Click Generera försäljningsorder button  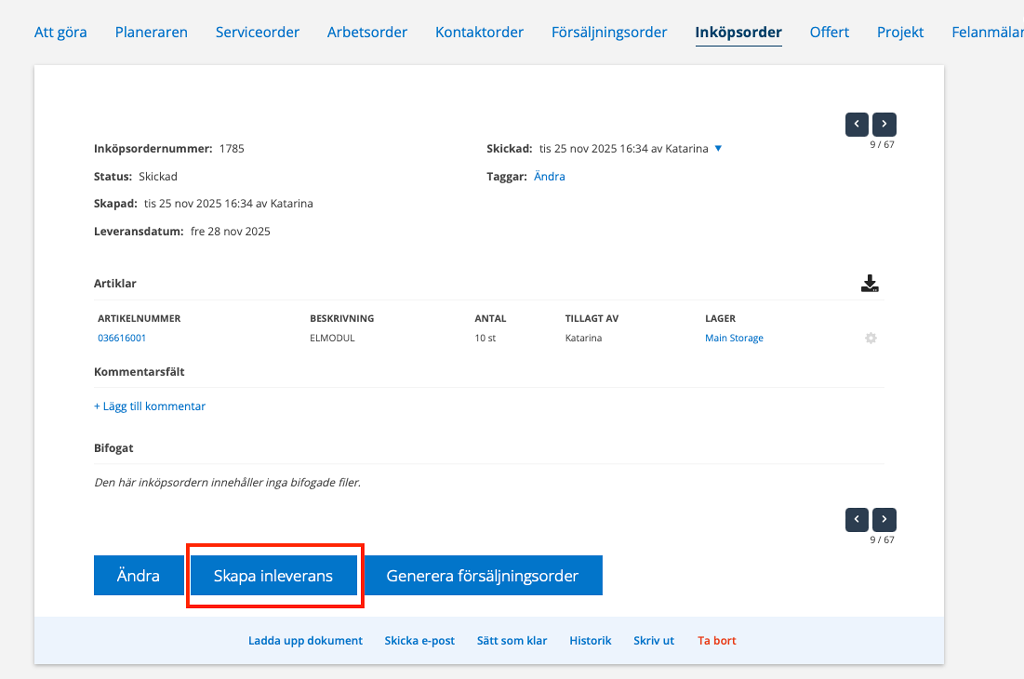[x=482, y=576]
